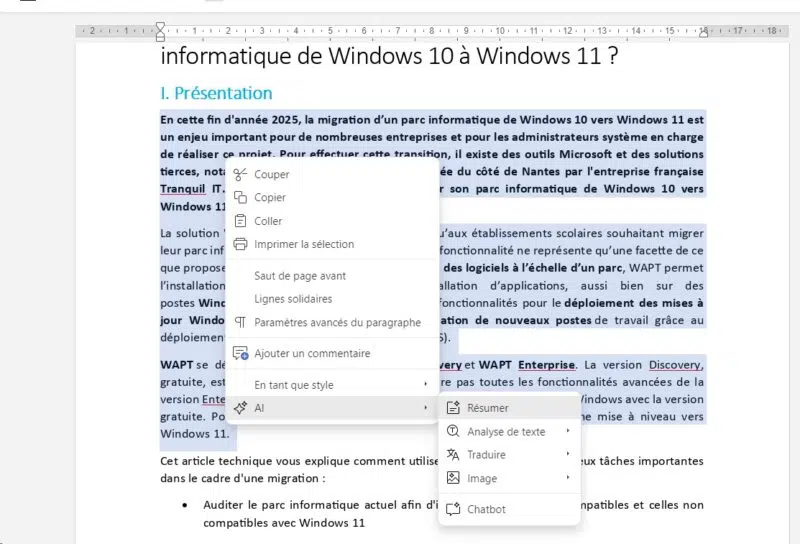Open the Traduire entry
800x544 pixels.
click(x=509, y=454)
